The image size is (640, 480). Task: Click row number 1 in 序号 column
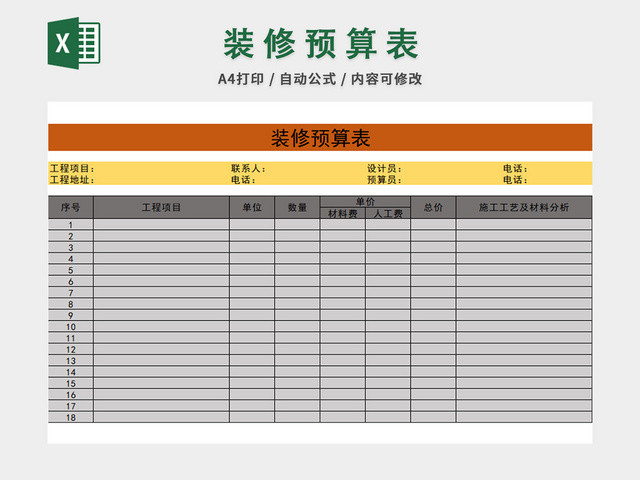[x=71, y=224]
